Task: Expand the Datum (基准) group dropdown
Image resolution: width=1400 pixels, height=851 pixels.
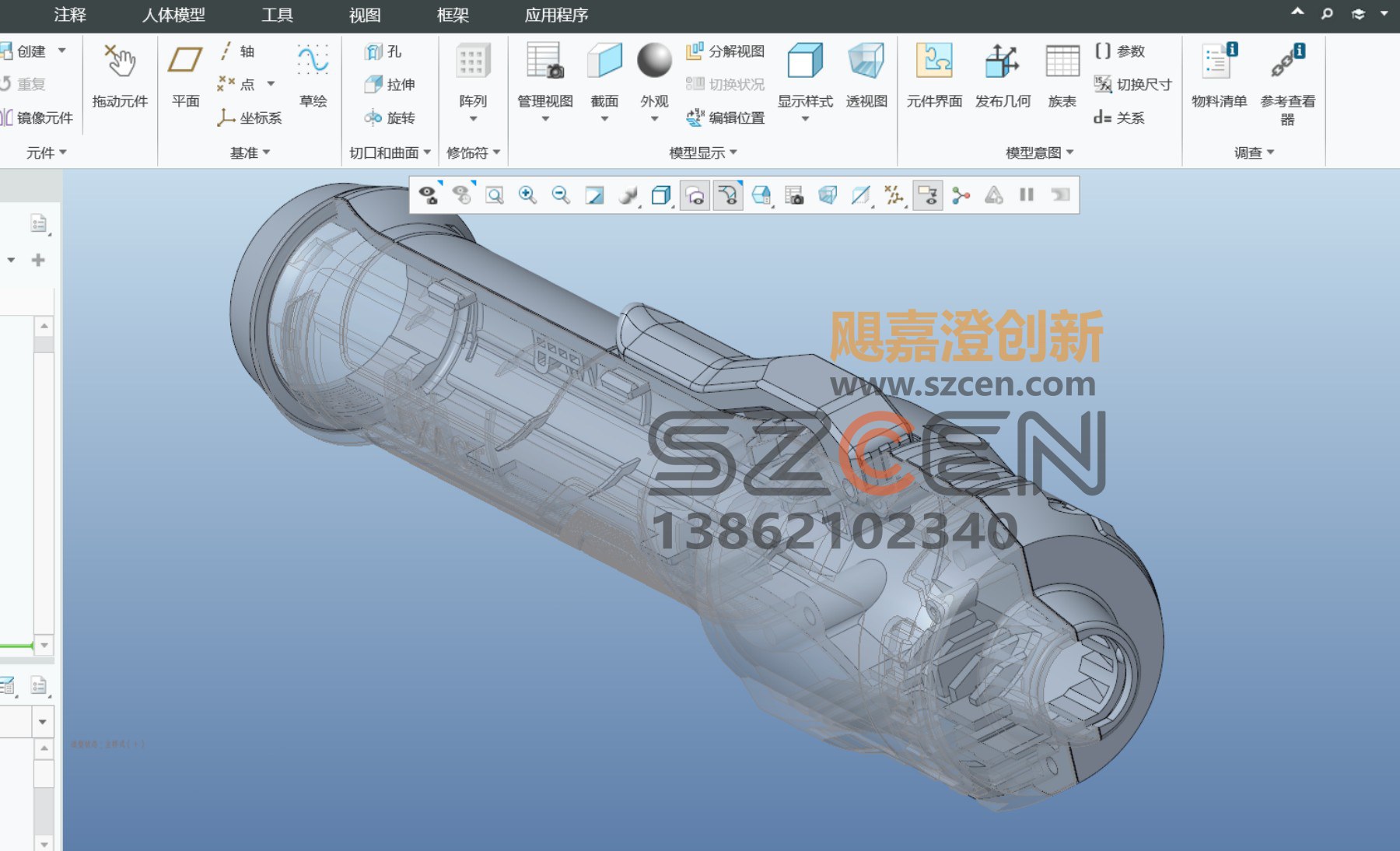Action: point(250,153)
